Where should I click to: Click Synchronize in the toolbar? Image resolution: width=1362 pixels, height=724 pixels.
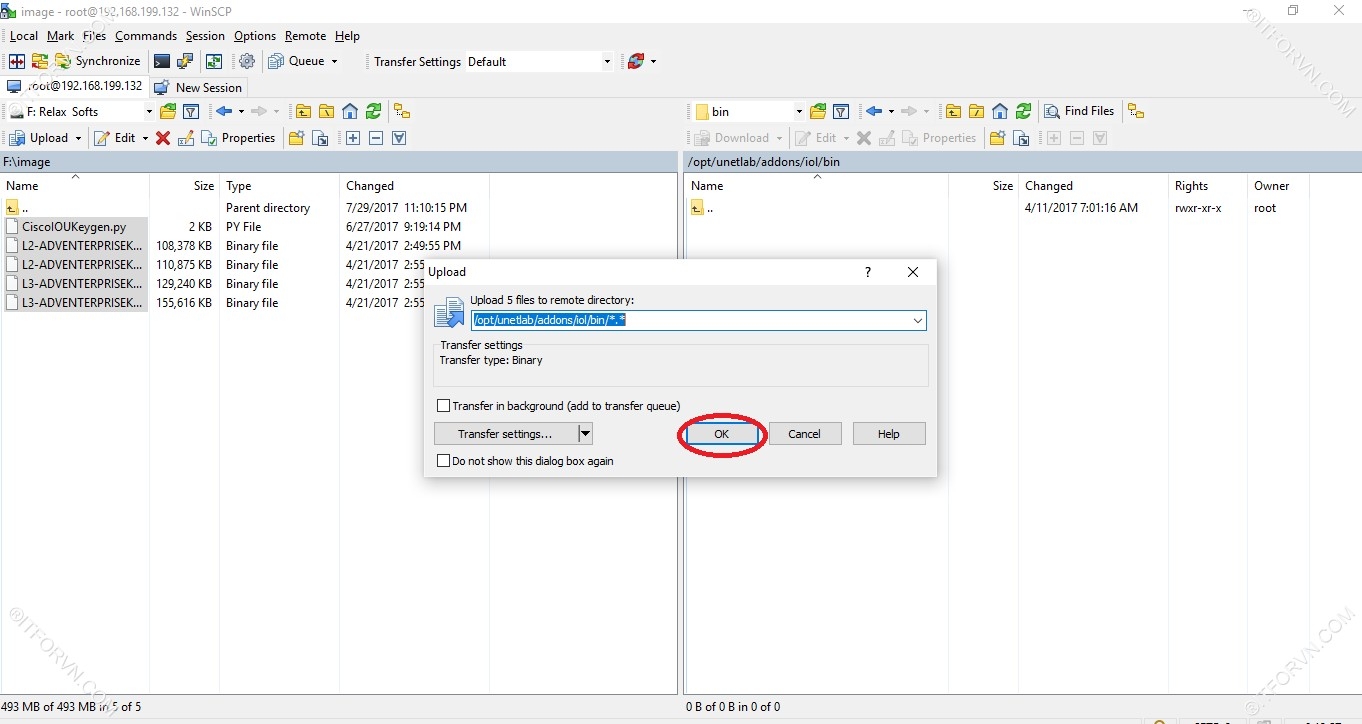tap(98, 62)
